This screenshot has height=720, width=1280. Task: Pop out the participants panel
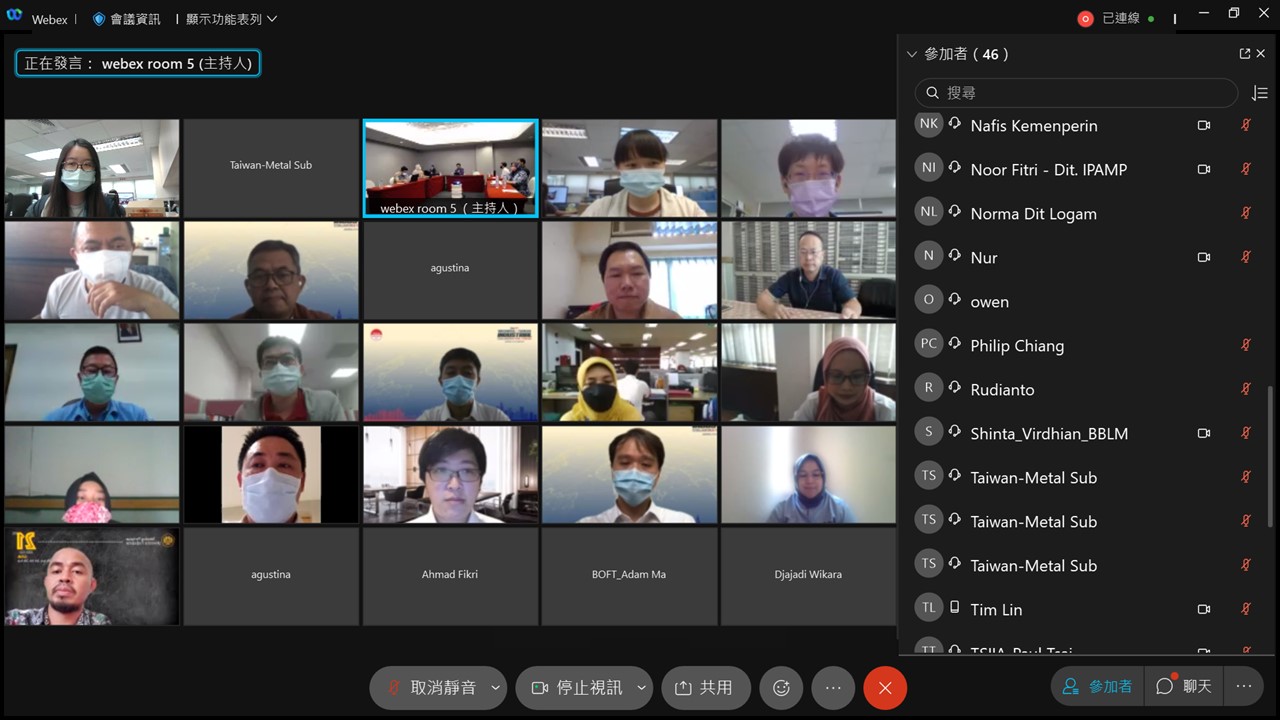point(1245,54)
